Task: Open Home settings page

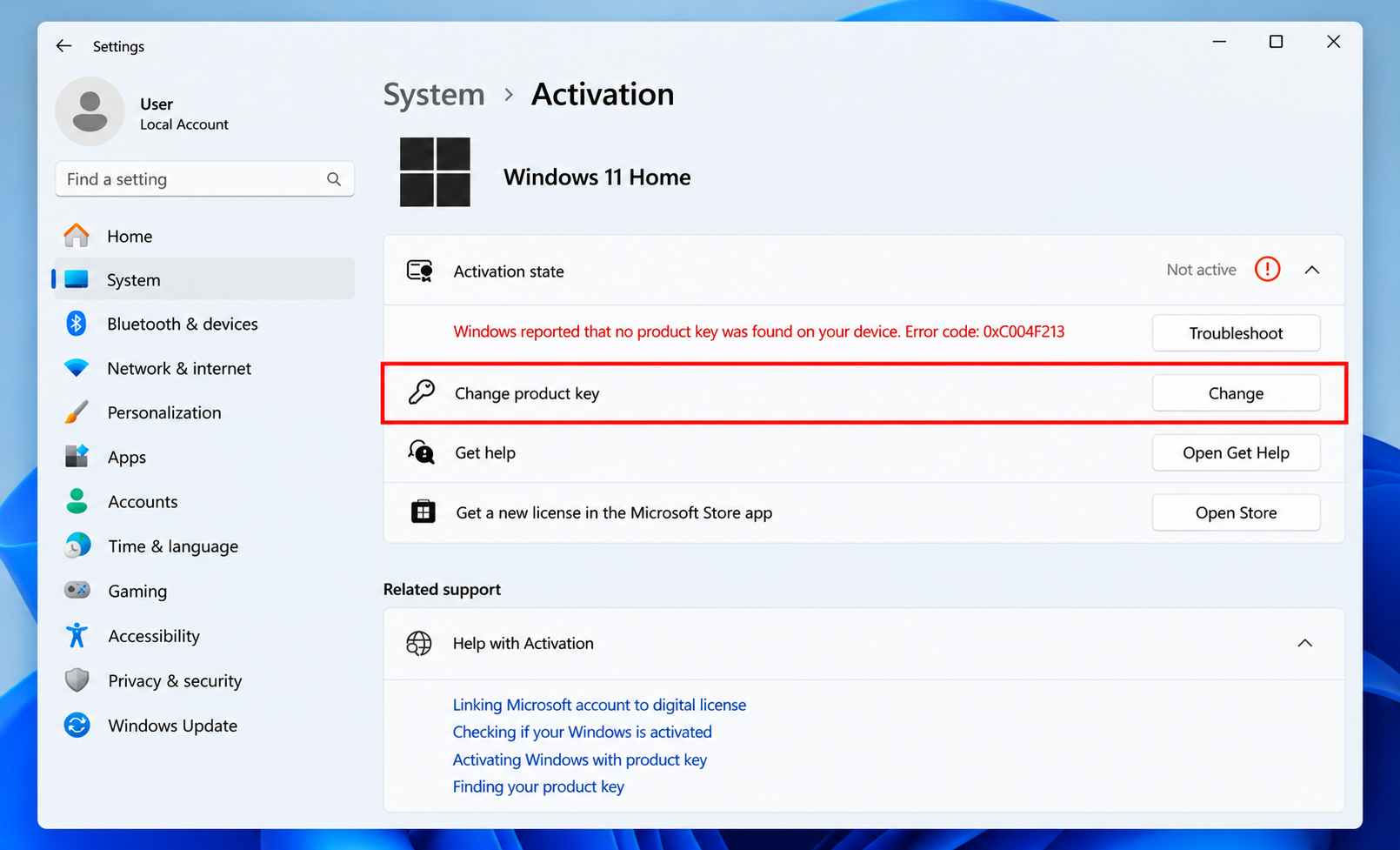Action: point(204,236)
